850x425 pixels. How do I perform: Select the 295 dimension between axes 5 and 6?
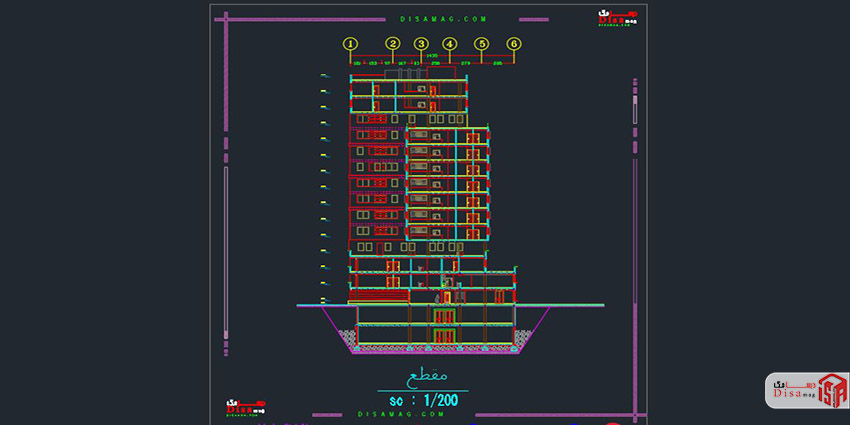coord(498,64)
